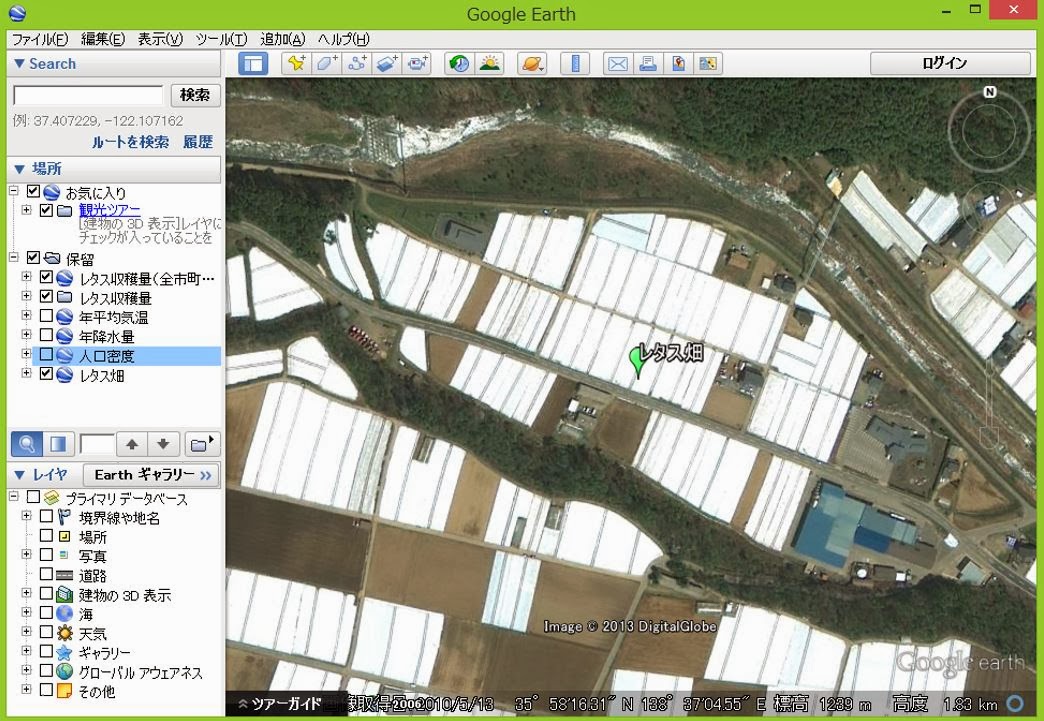Toggle sunlight across the landscape icon

[x=489, y=64]
